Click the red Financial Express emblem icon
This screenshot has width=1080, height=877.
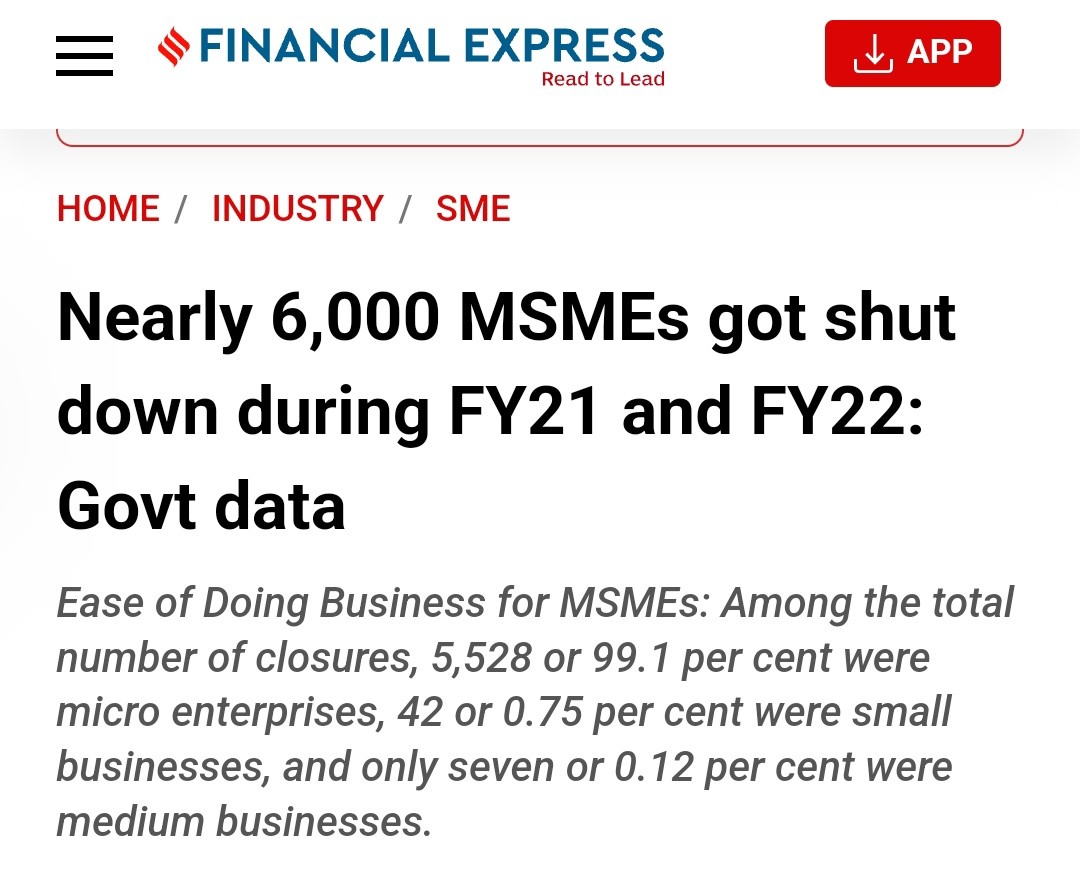(x=174, y=47)
